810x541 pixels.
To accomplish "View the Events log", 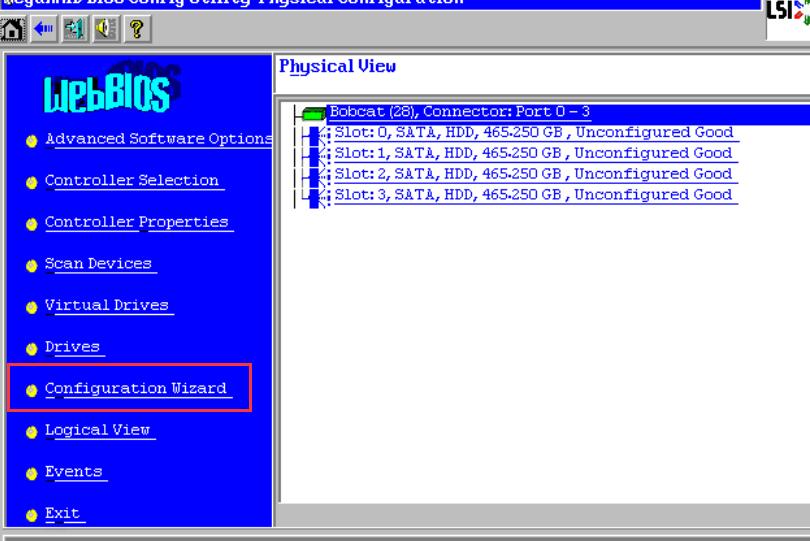I will point(74,472).
